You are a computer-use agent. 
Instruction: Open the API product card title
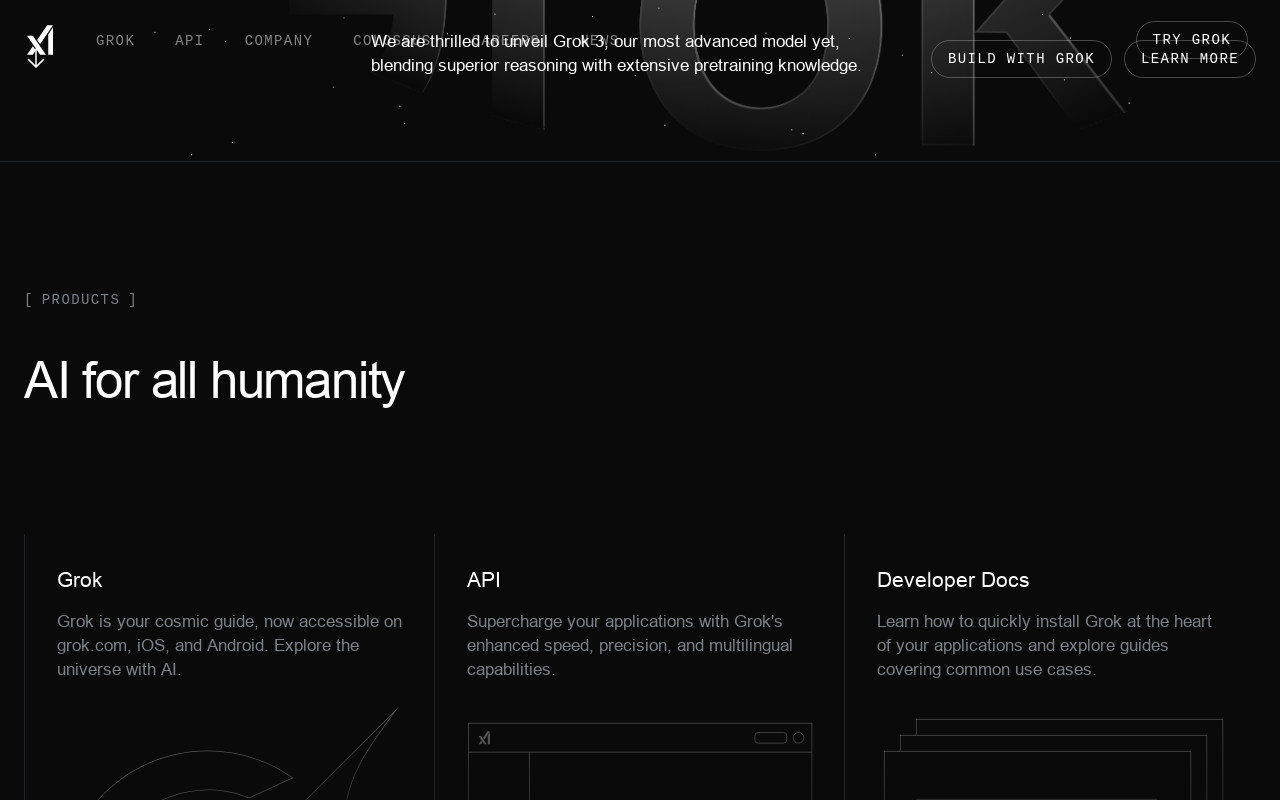[x=484, y=580]
